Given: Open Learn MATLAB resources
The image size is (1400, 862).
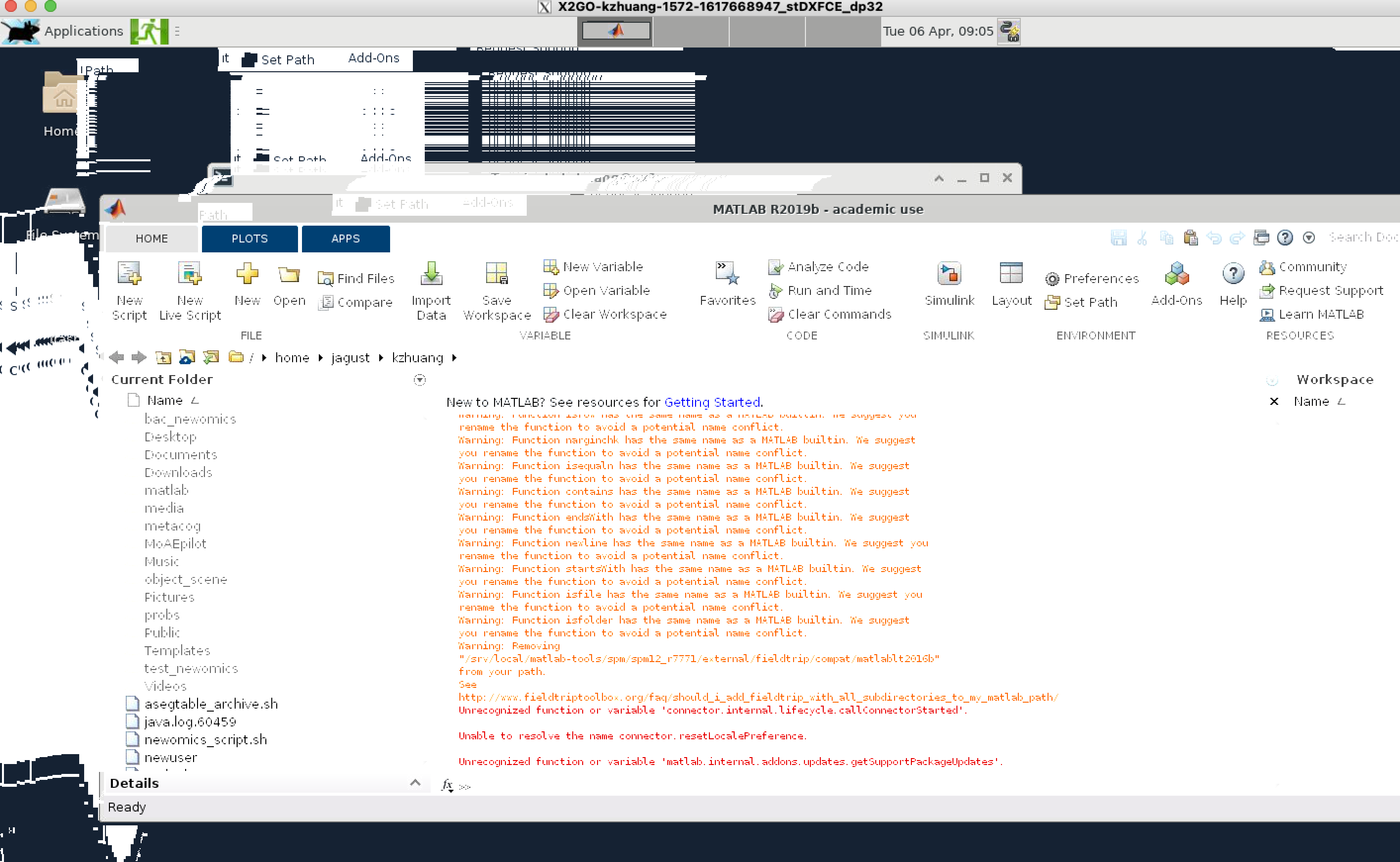Looking at the screenshot, I should pyautogui.click(x=1311, y=314).
